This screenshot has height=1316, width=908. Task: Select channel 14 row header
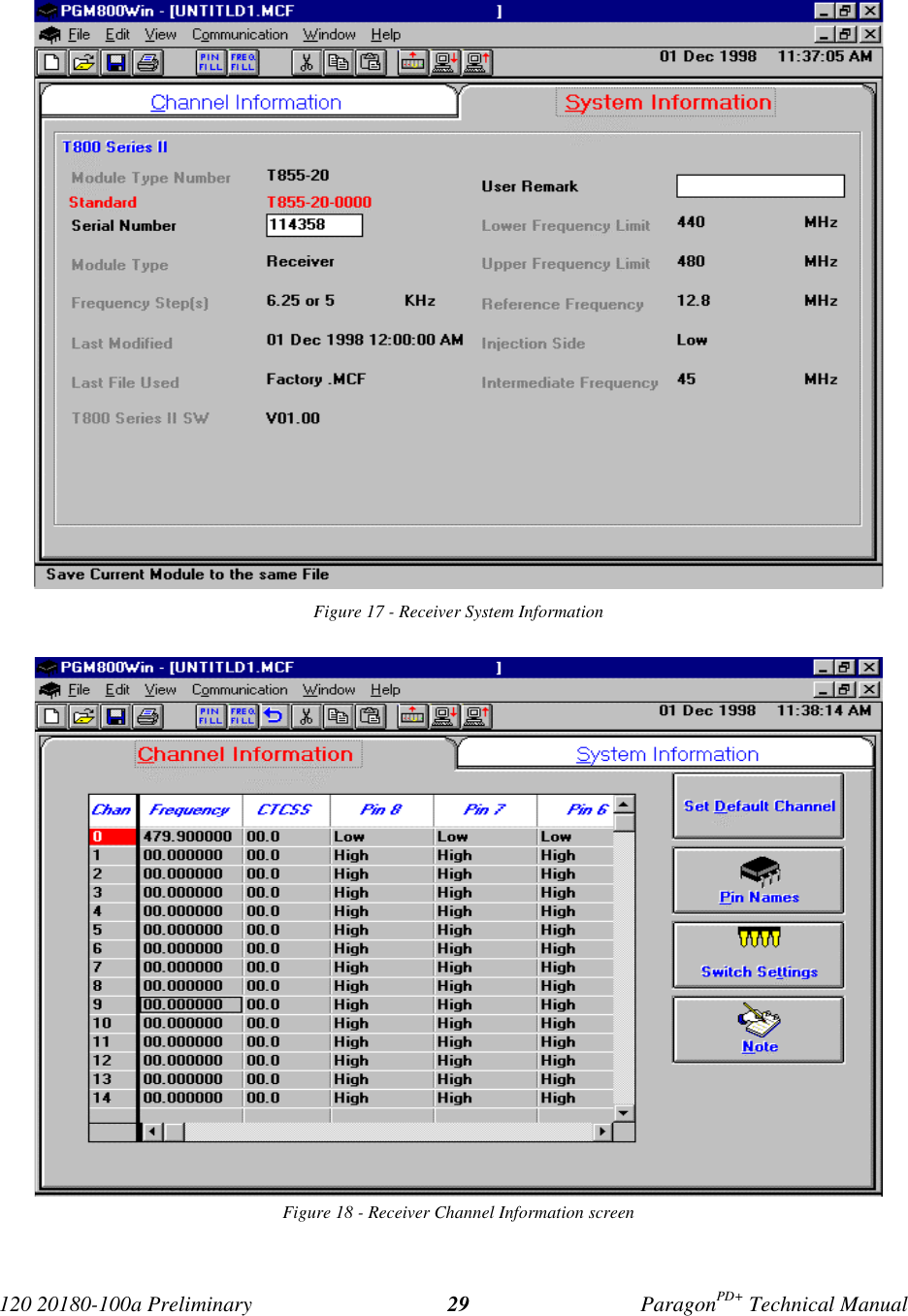[113, 1098]
